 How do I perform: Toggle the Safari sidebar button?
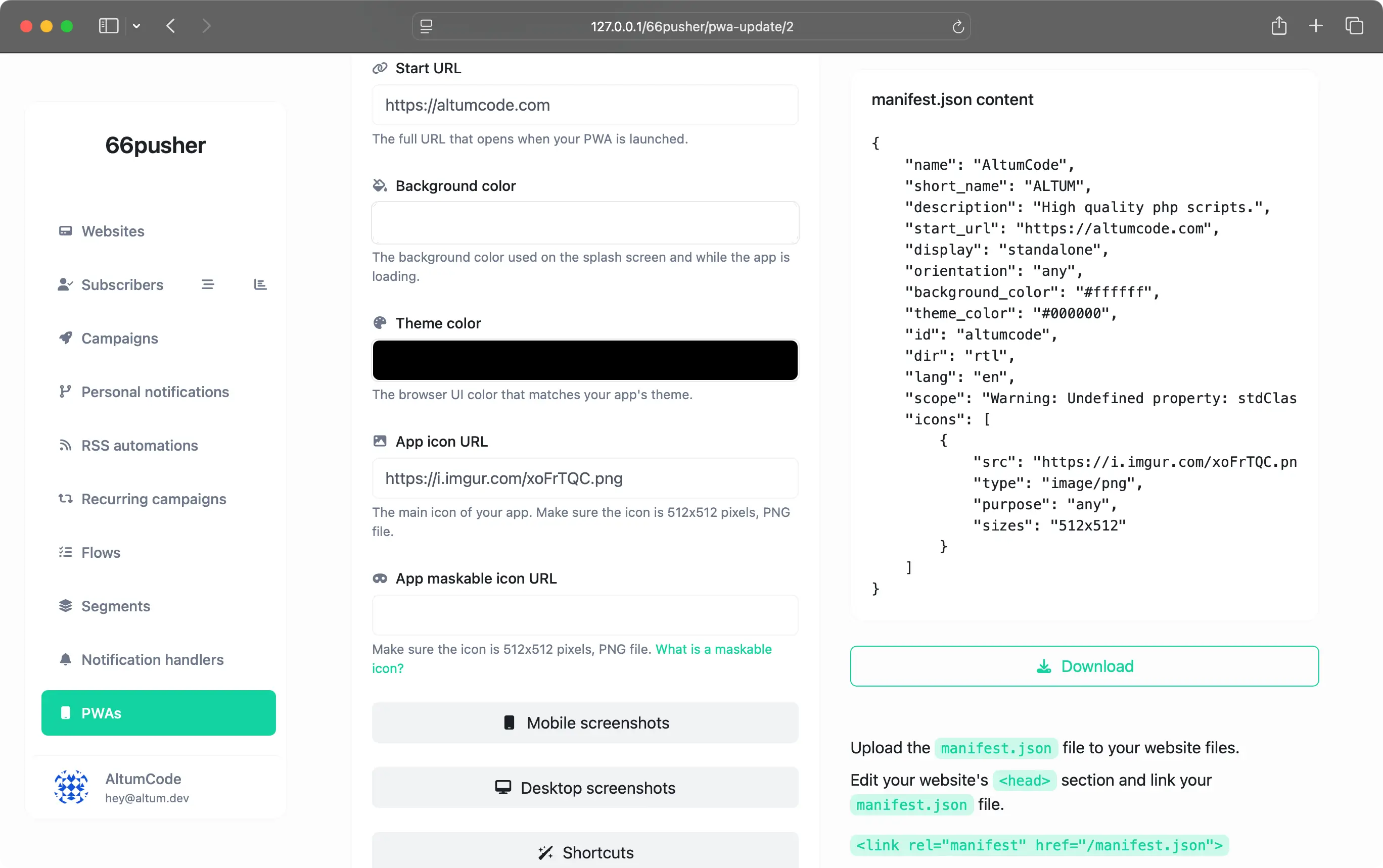coord(109,26)
